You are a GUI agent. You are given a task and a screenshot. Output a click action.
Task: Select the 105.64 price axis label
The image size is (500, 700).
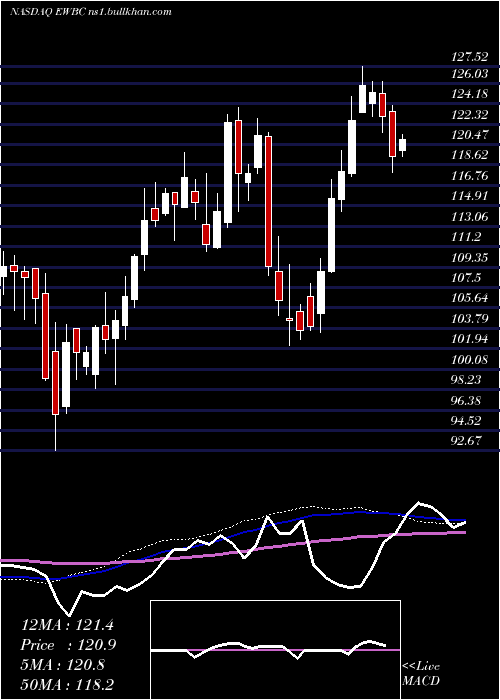pos(469,298)
